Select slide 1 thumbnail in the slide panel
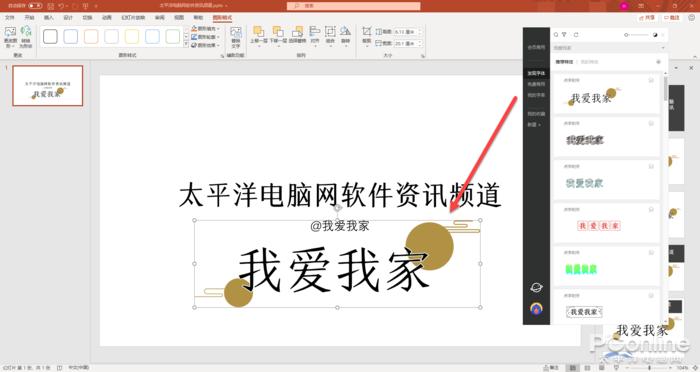Image resolution: width=700 pixels, height=372 pixels. pyautogui.click(x=48, y=86)
